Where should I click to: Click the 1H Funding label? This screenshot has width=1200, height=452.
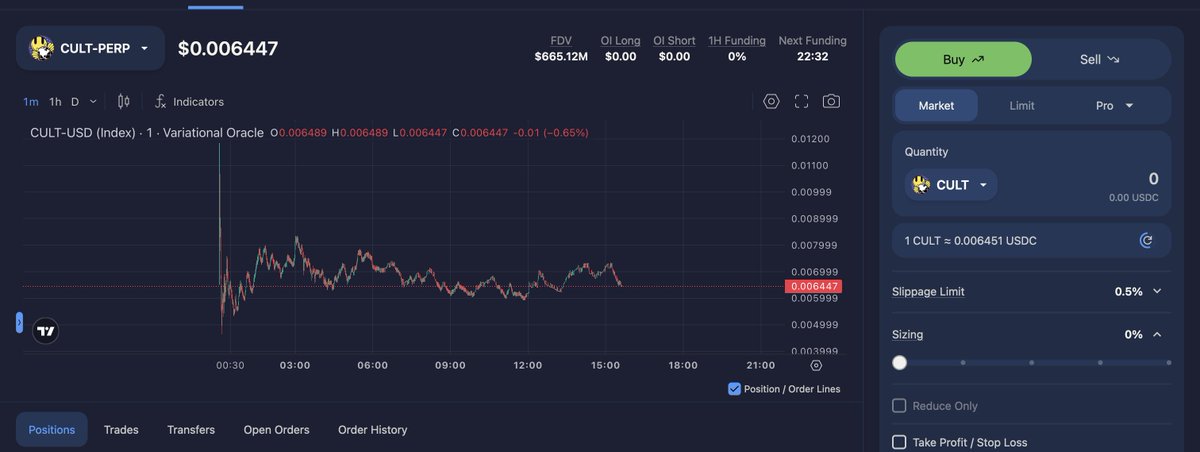pyautogui.click(x=737, y=41)
